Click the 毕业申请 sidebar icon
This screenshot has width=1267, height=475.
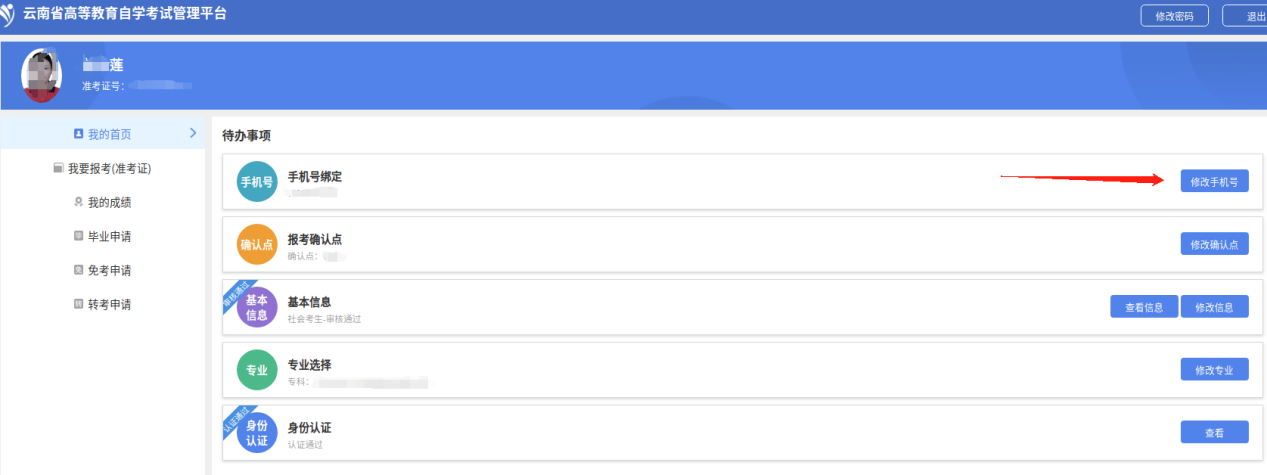click(x=79, y=237)
